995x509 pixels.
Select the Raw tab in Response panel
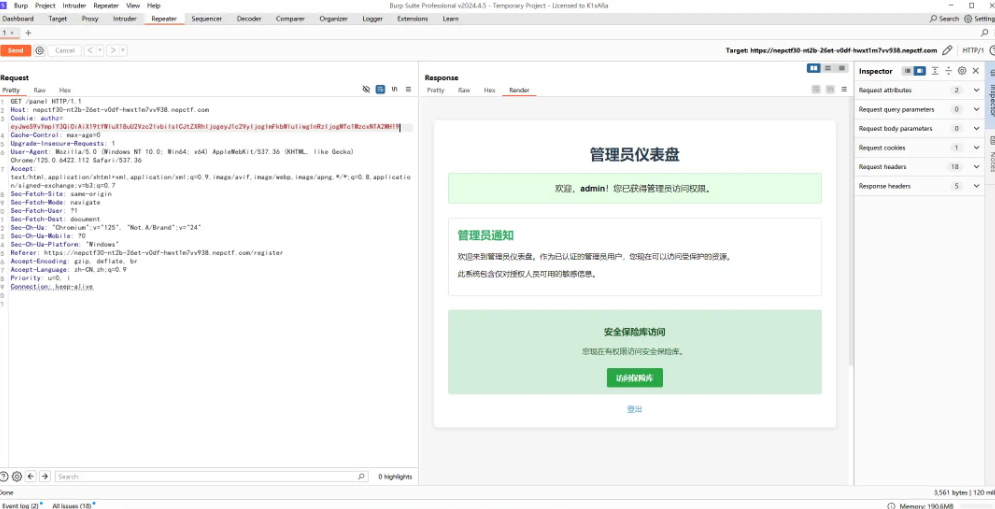click(464, 90)
